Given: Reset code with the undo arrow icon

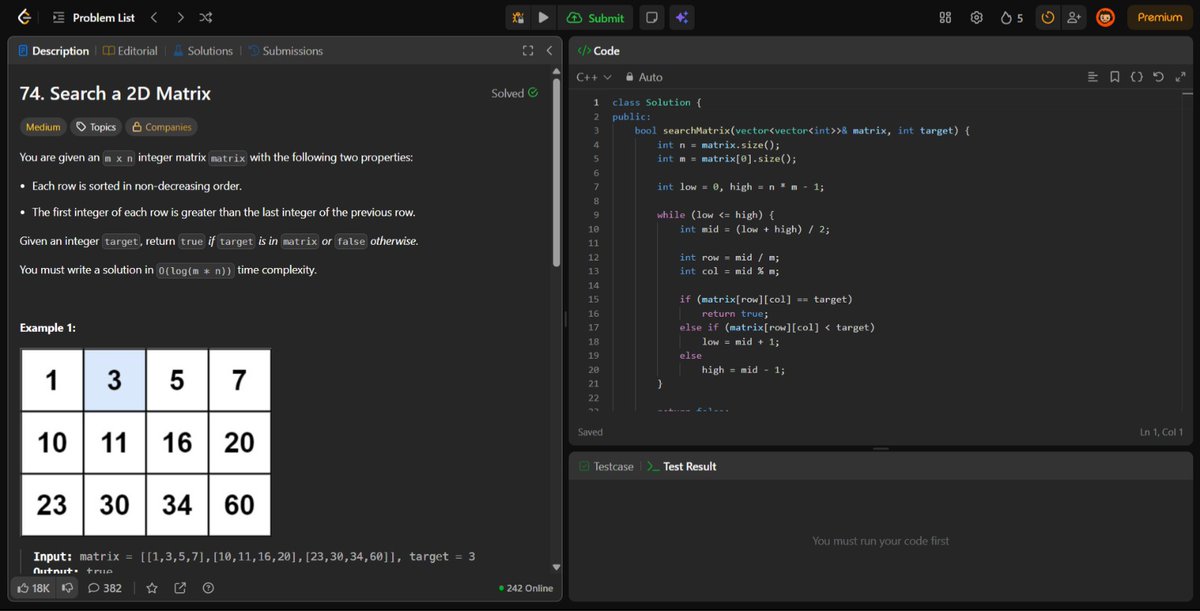Looking at the screenshot, I should (x=1158, y=77).
